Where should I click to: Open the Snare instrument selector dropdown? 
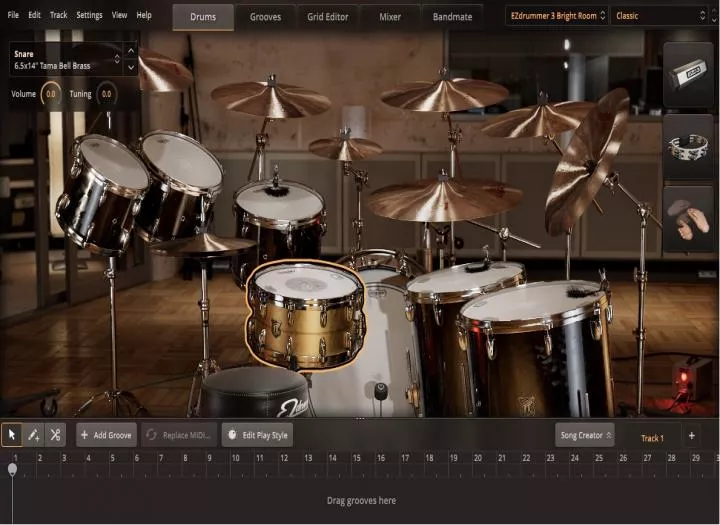(67, 59)
